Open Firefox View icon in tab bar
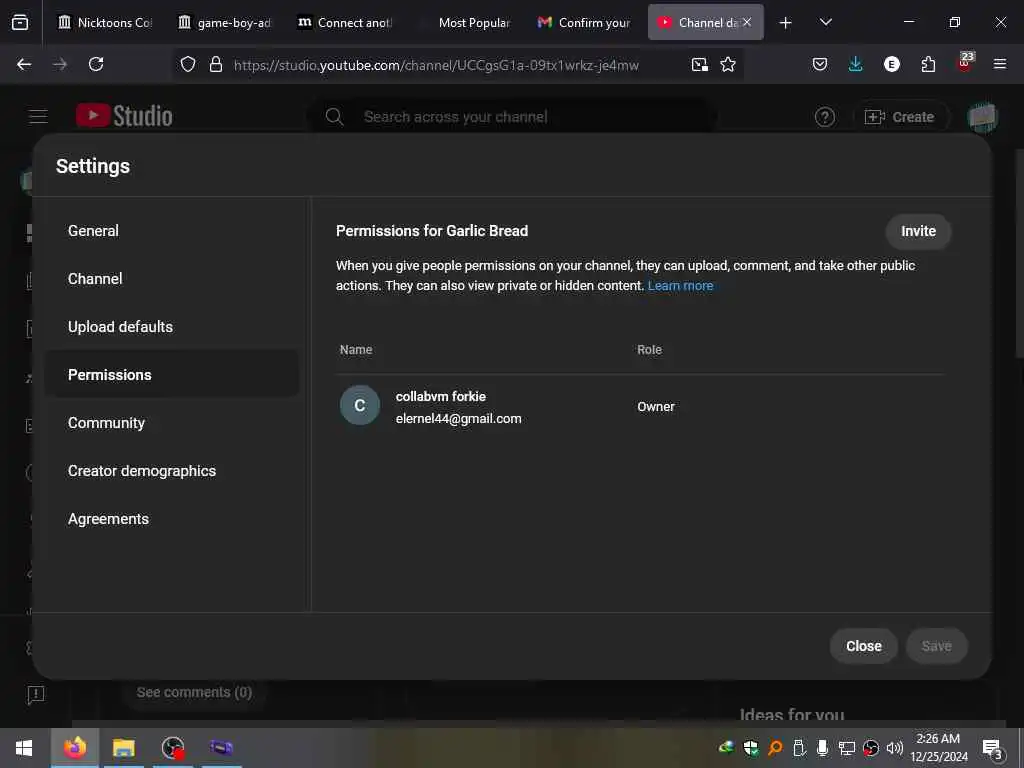This screenshot has height=768, width=1024. (x=20, y=22)
